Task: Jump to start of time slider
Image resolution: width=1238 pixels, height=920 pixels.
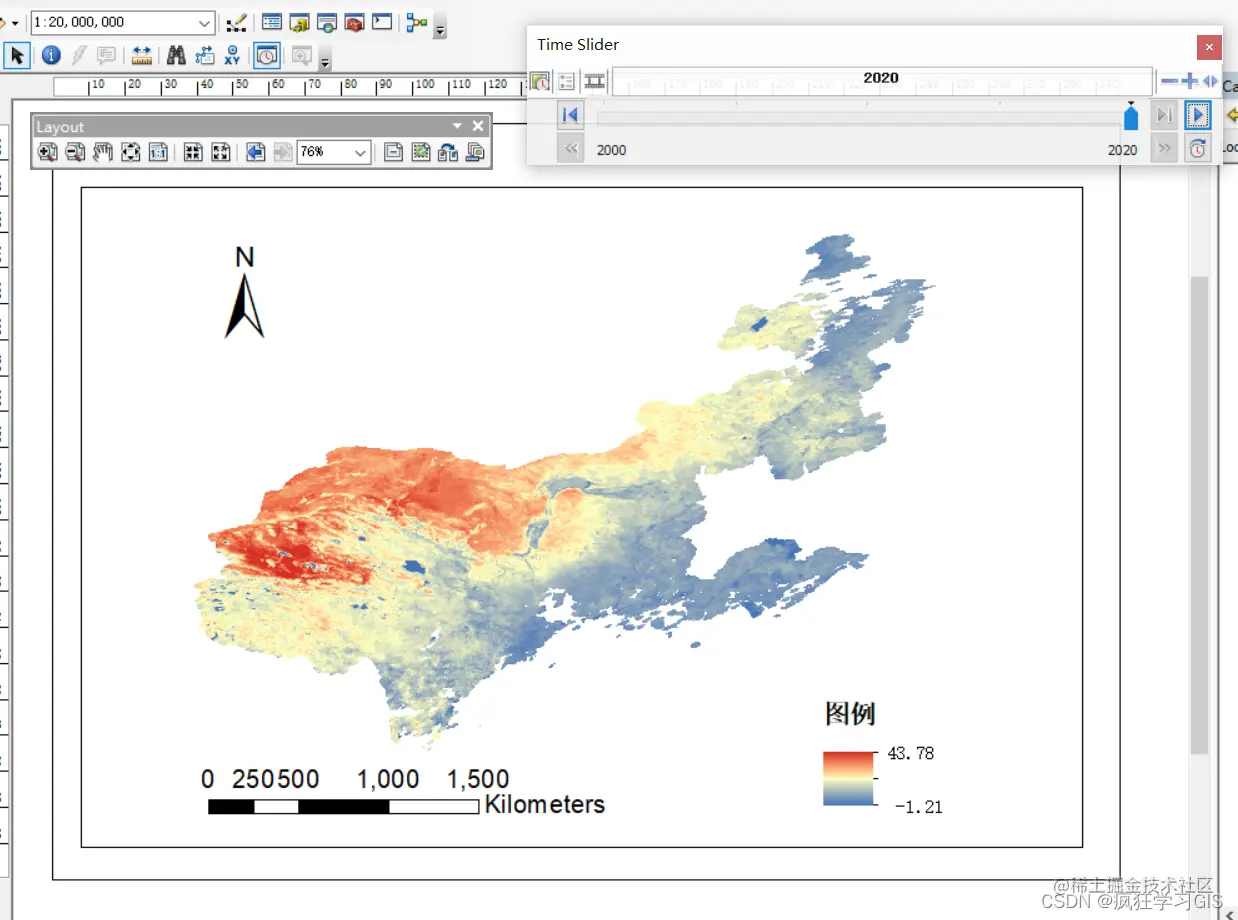Action: [570, 115]
